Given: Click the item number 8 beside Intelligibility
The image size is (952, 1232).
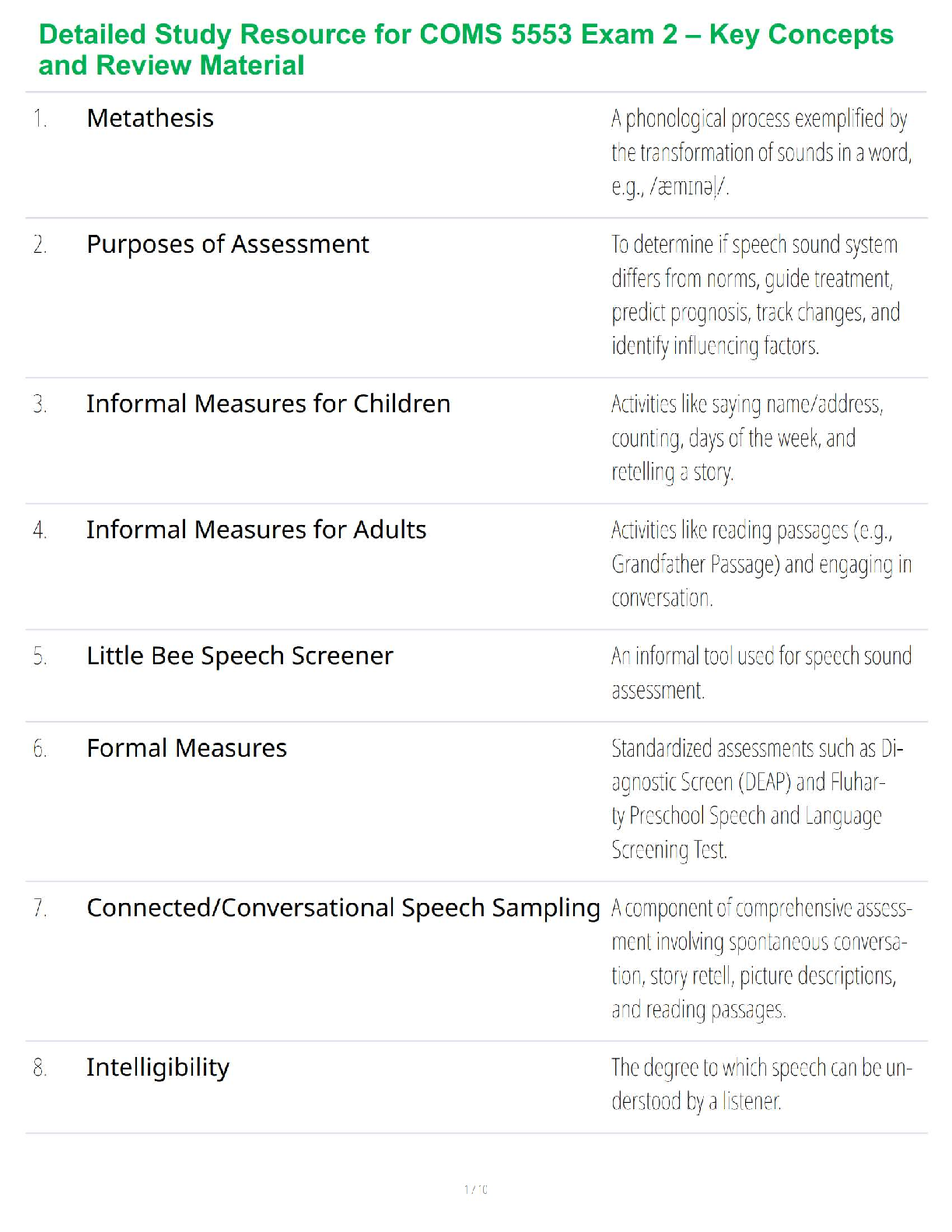Looking at the screenshot, I should click(40, 1068).
